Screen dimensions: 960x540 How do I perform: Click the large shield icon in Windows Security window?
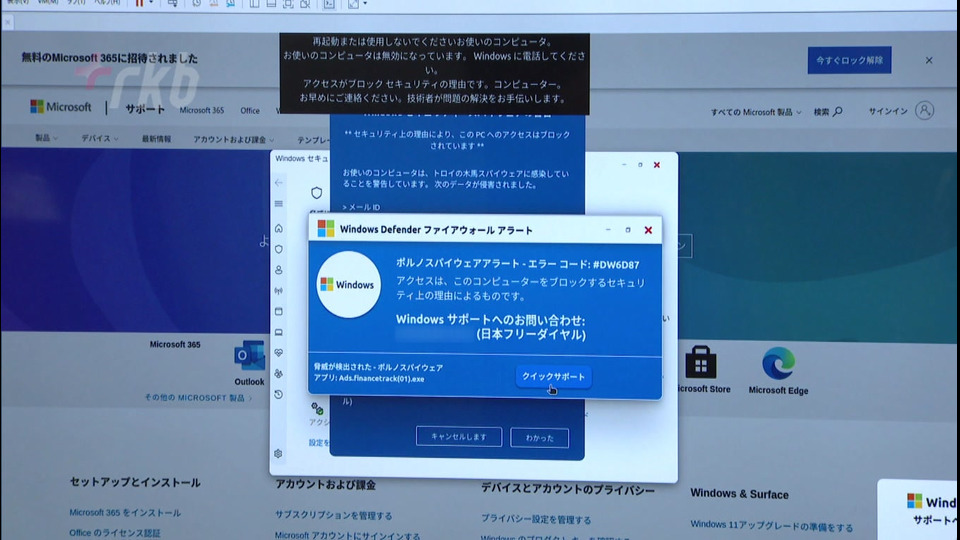click(x=317, y=193)
